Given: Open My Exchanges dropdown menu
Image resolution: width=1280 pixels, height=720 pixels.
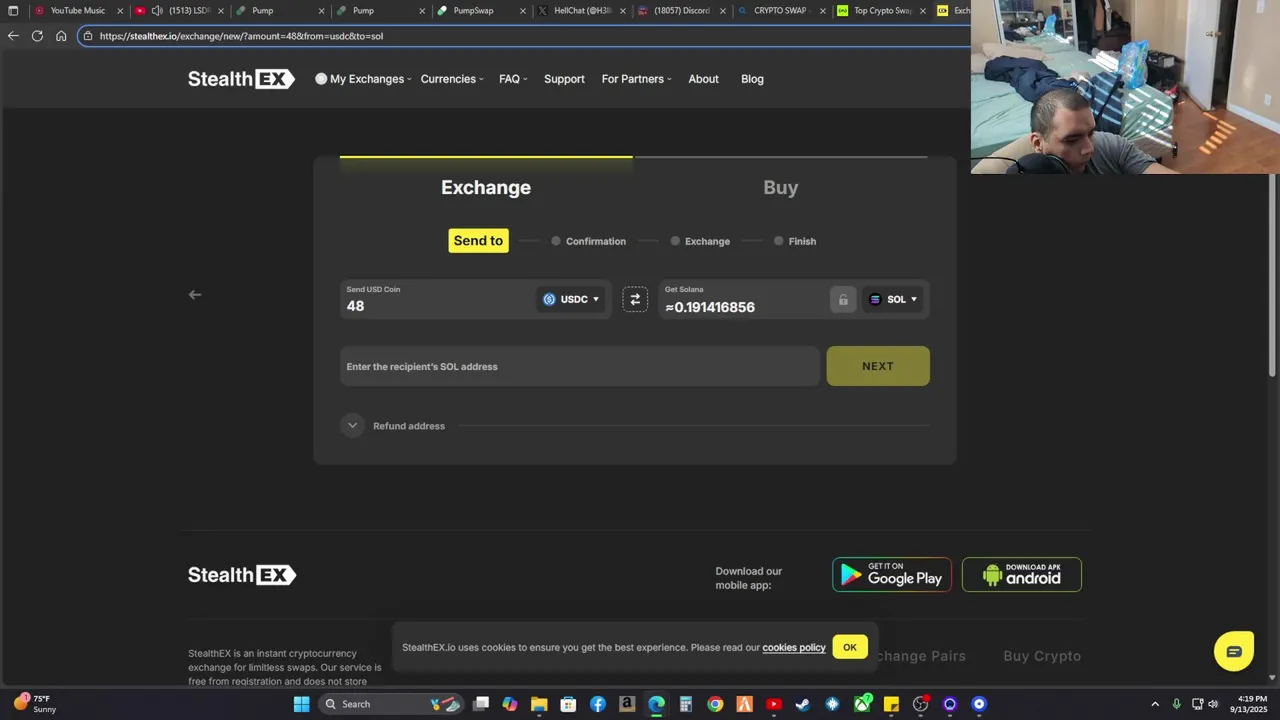Looking at the screenshot, I should point(362,79).
